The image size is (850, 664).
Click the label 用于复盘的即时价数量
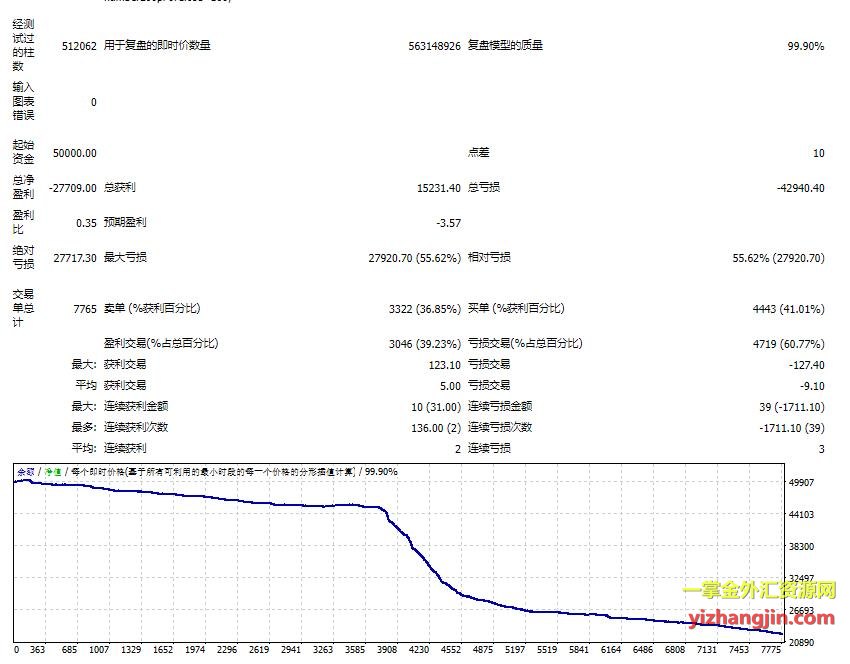tap(157, 46)
